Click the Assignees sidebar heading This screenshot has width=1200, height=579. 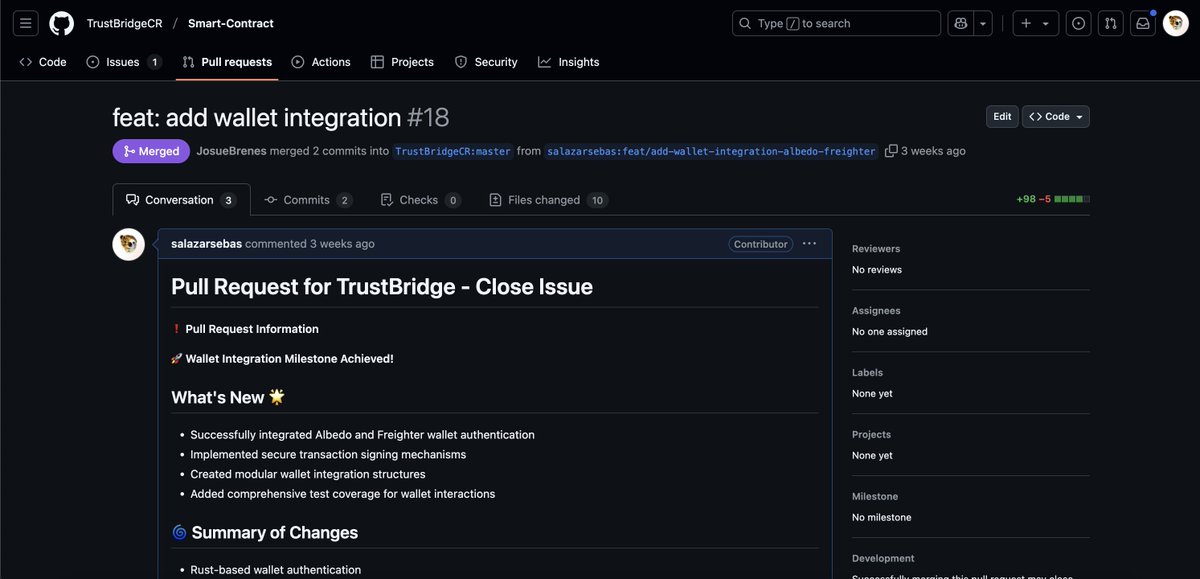[x=876, y=311]
